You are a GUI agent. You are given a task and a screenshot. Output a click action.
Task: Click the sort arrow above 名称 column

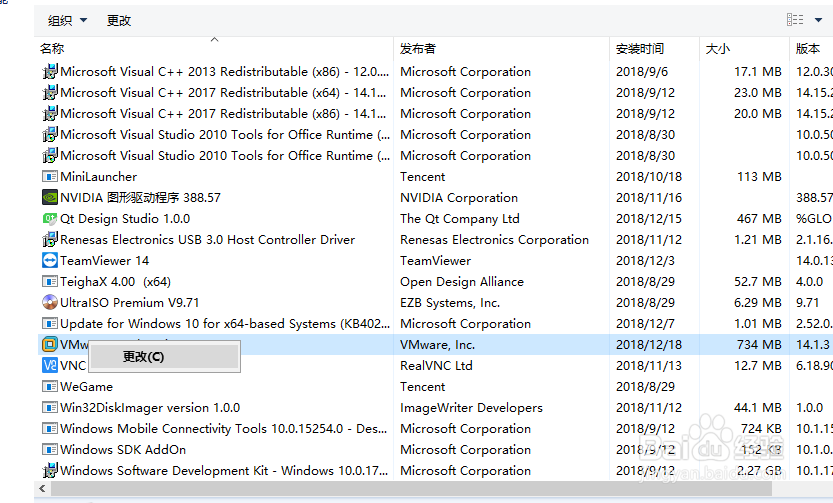214,40
